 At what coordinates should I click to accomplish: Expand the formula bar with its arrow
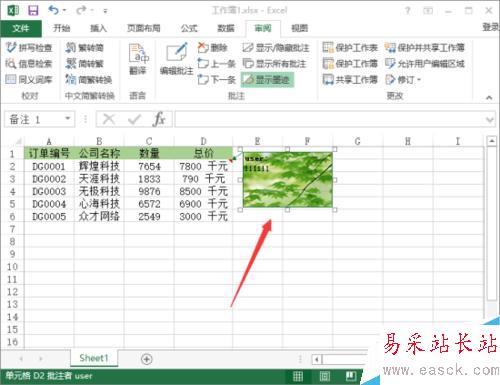click(490, 119)
